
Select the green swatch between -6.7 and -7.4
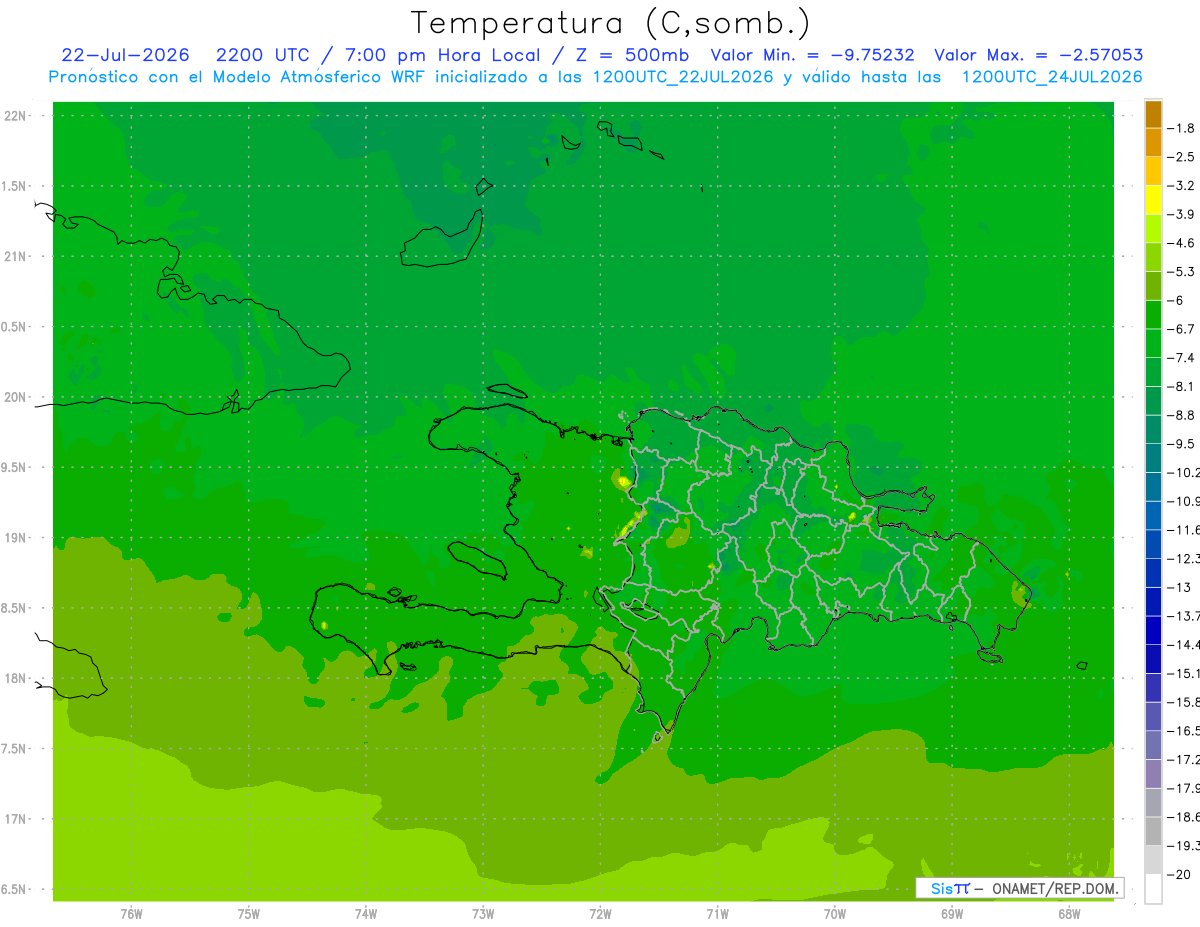(x=1153, y=343)
